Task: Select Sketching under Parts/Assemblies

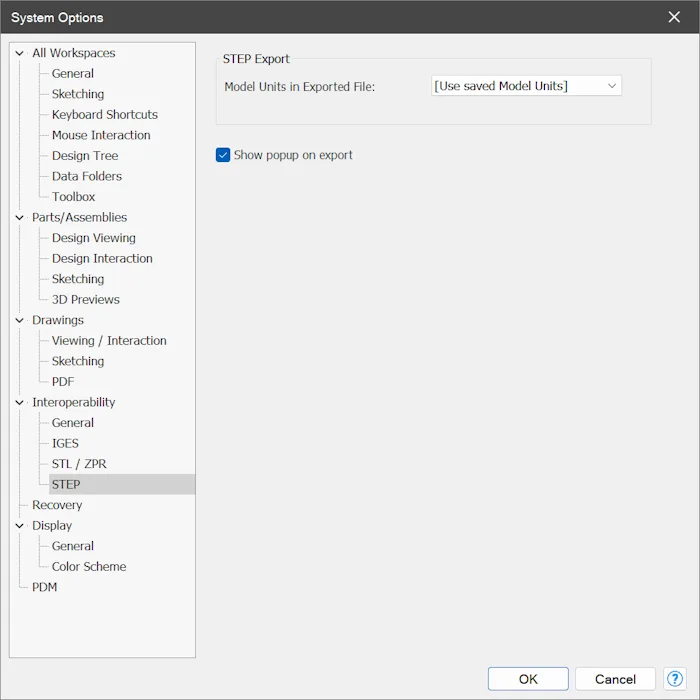Action: point(78,279)
